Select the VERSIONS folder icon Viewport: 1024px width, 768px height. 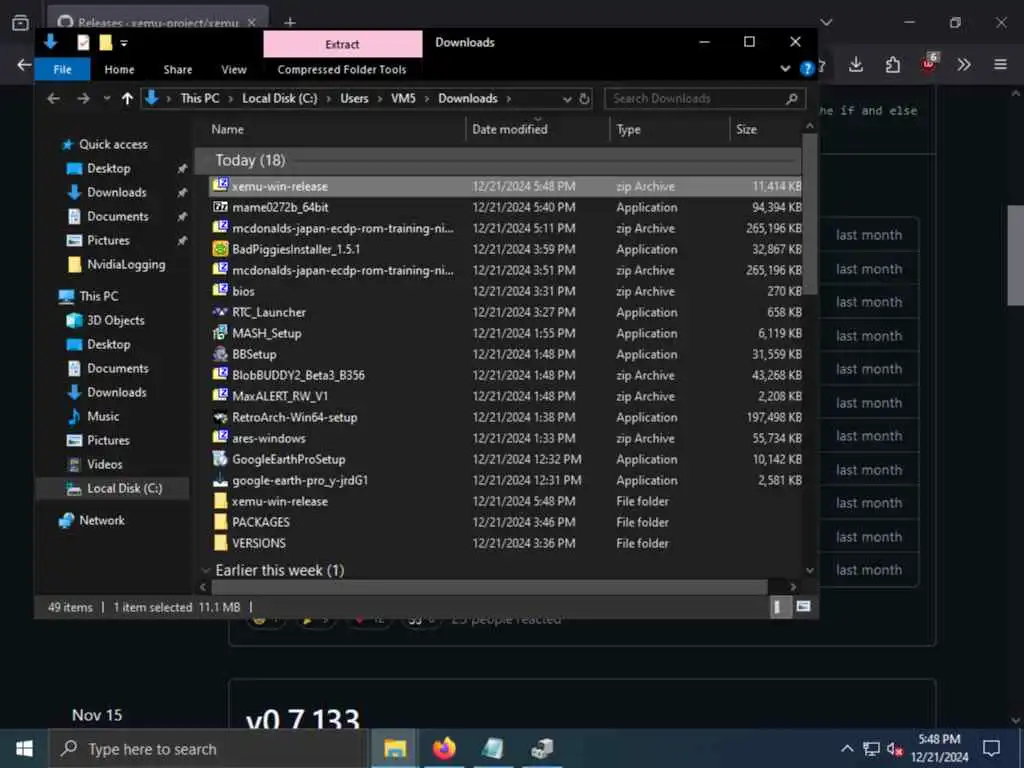220,543
